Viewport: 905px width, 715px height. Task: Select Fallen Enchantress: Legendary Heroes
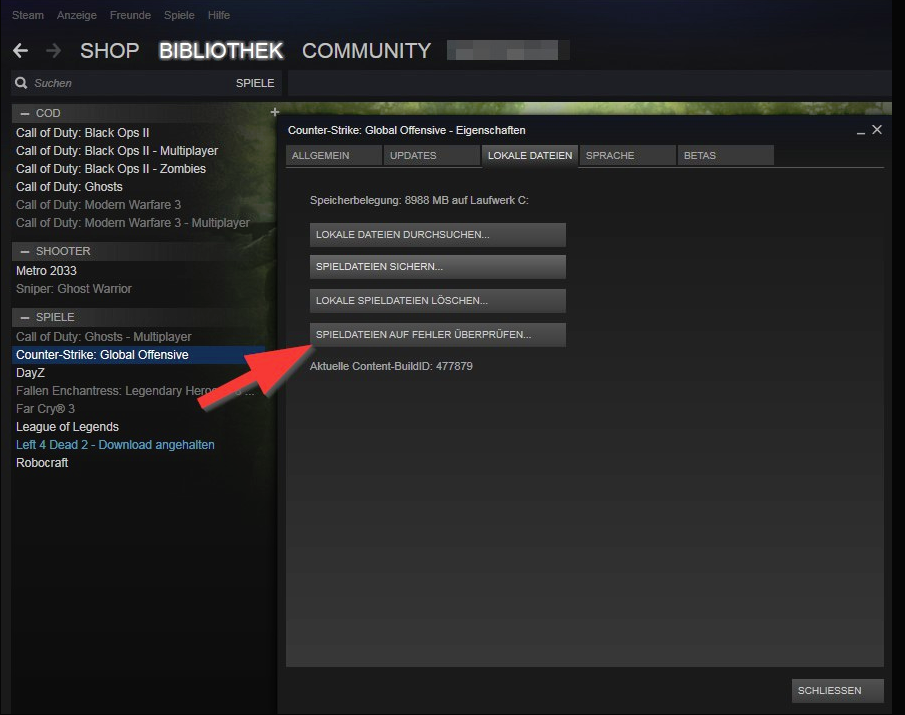tap(134, 391)
